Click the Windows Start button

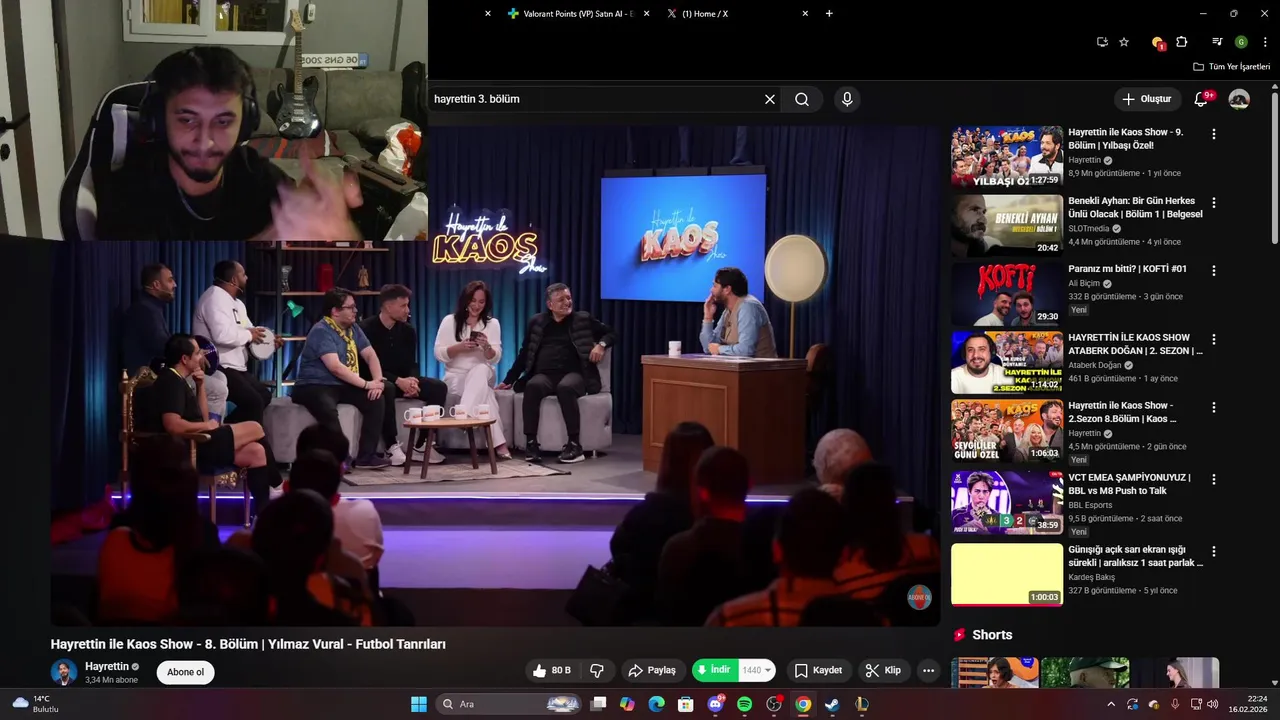418,704
